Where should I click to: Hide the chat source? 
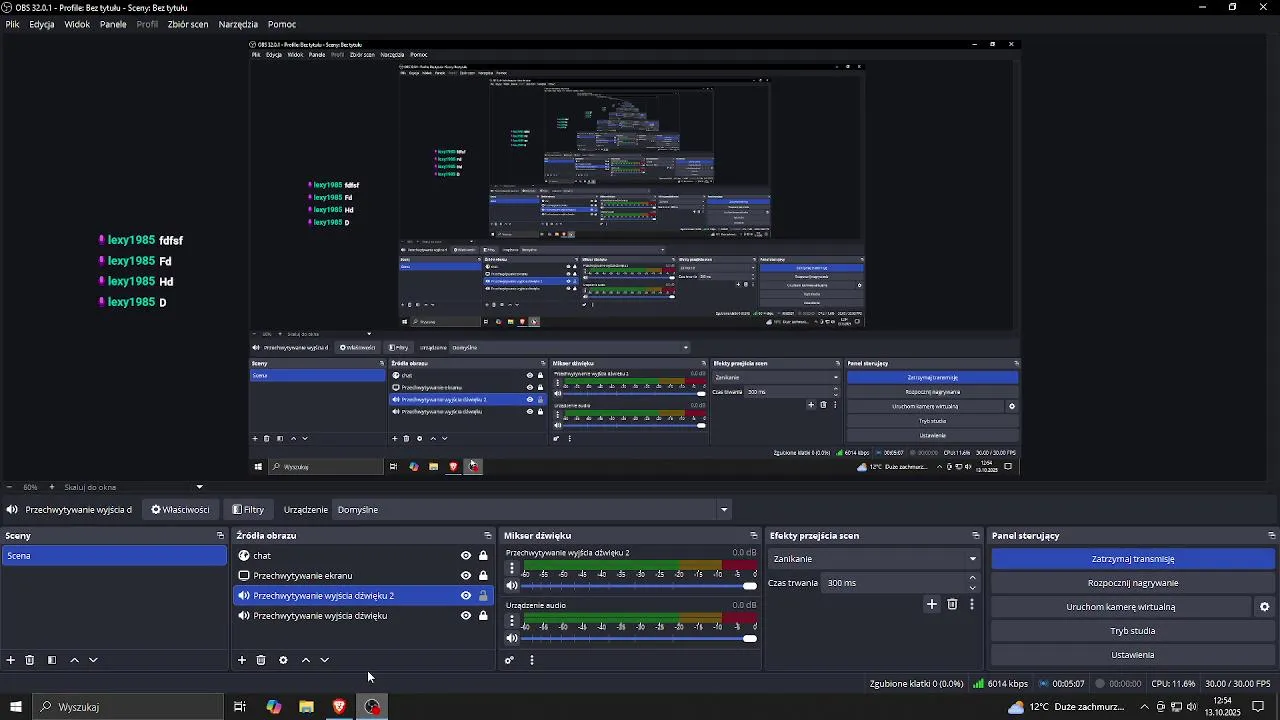pos(466,556)
